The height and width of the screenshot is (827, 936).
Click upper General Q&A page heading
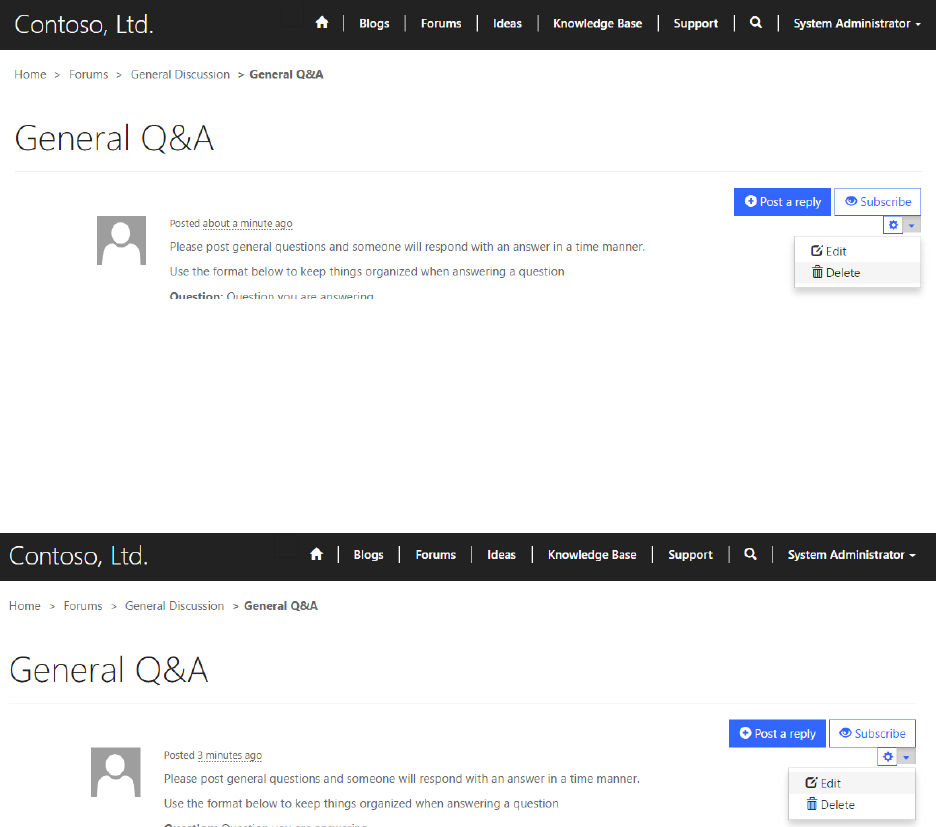tap(114, 139)
